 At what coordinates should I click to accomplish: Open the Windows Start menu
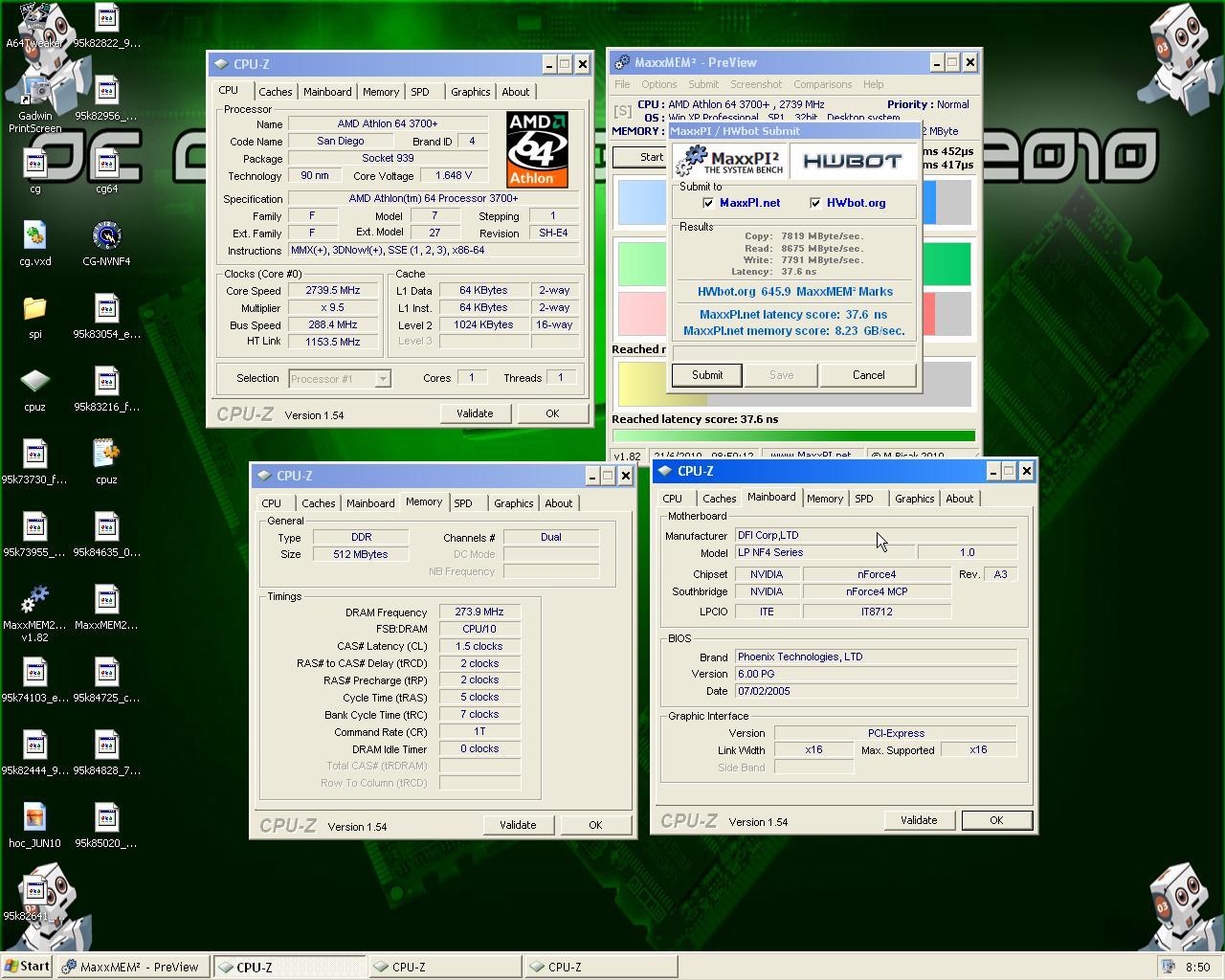coord(27,967)
